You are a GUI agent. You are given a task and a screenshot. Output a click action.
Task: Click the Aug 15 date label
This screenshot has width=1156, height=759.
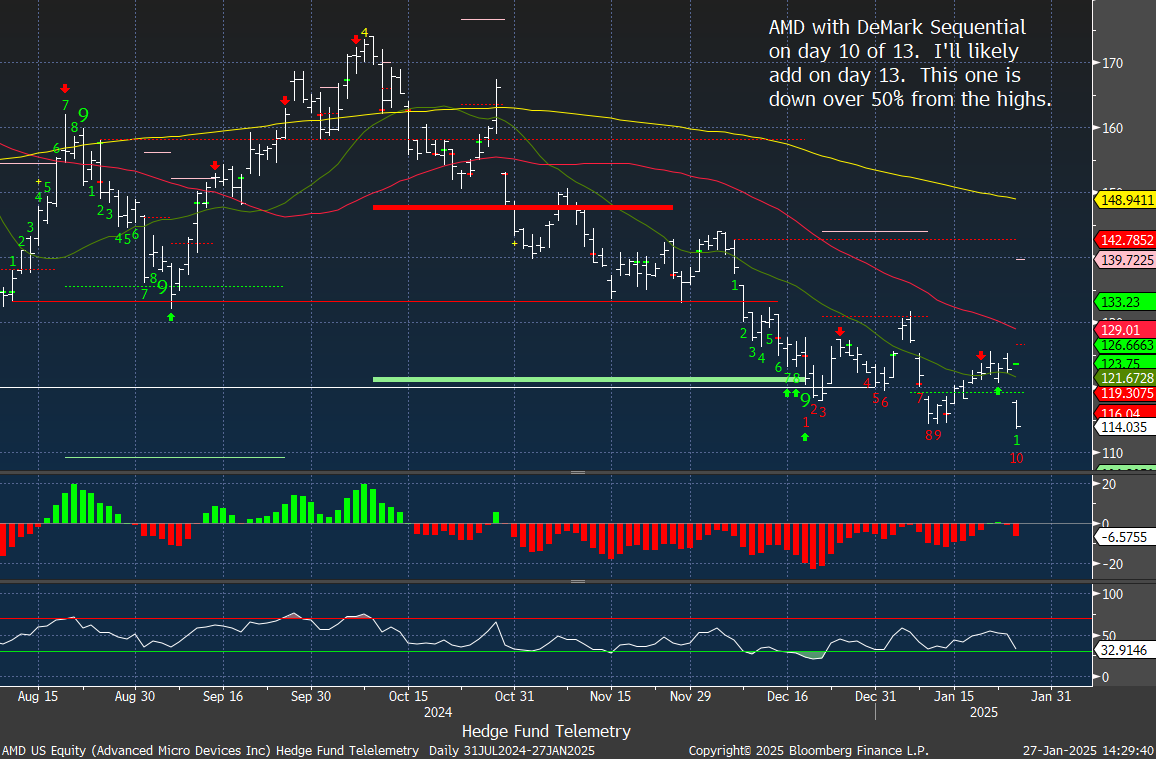point(38,696)
